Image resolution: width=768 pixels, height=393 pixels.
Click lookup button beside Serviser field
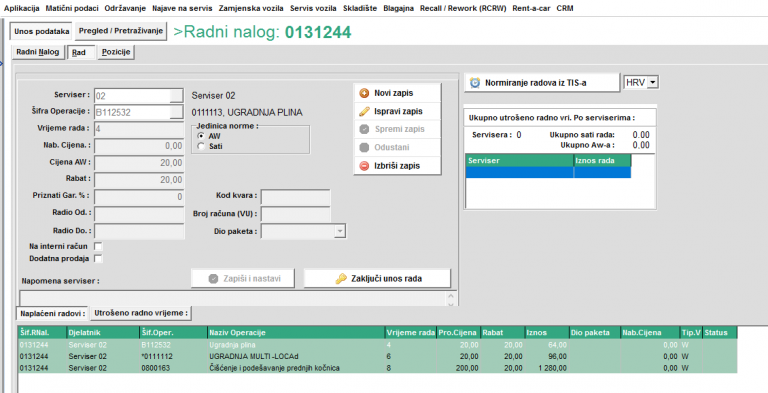[x=176, y=95]
